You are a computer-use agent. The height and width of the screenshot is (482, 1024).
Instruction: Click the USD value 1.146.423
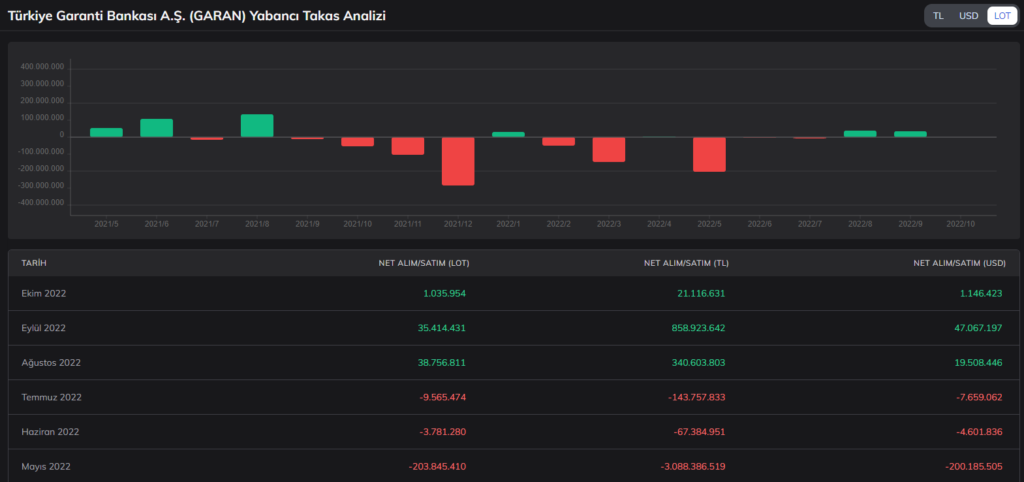[980, 294]
